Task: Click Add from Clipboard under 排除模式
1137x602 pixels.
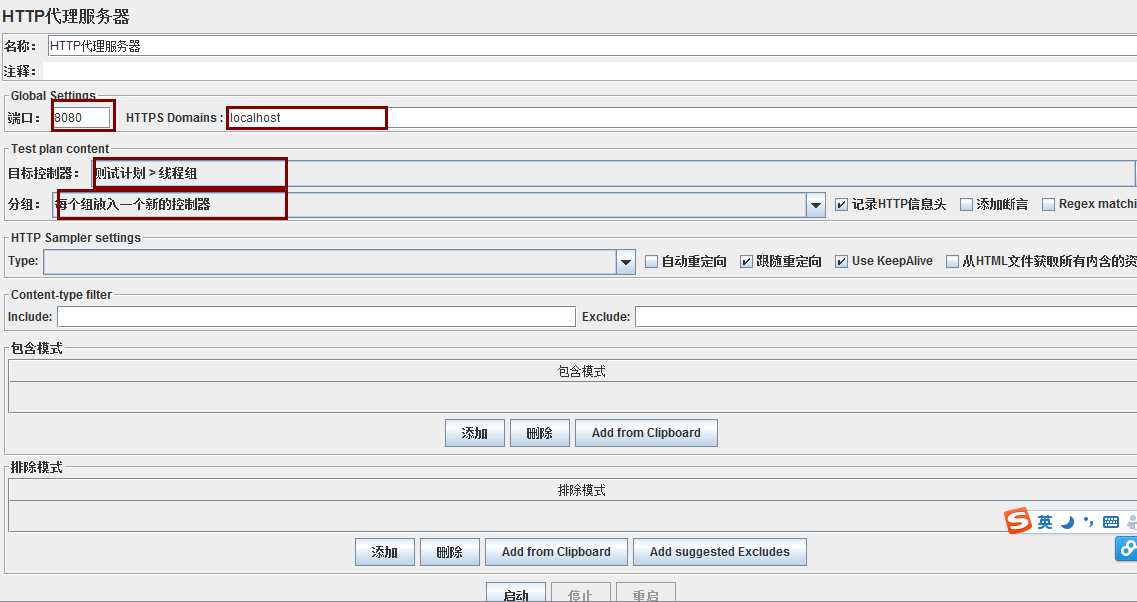Action: [556, 552]
